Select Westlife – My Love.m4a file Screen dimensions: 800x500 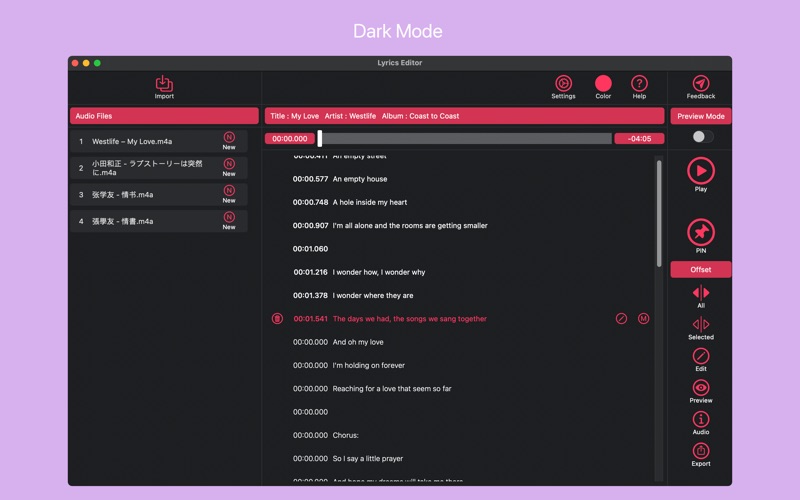159,141
